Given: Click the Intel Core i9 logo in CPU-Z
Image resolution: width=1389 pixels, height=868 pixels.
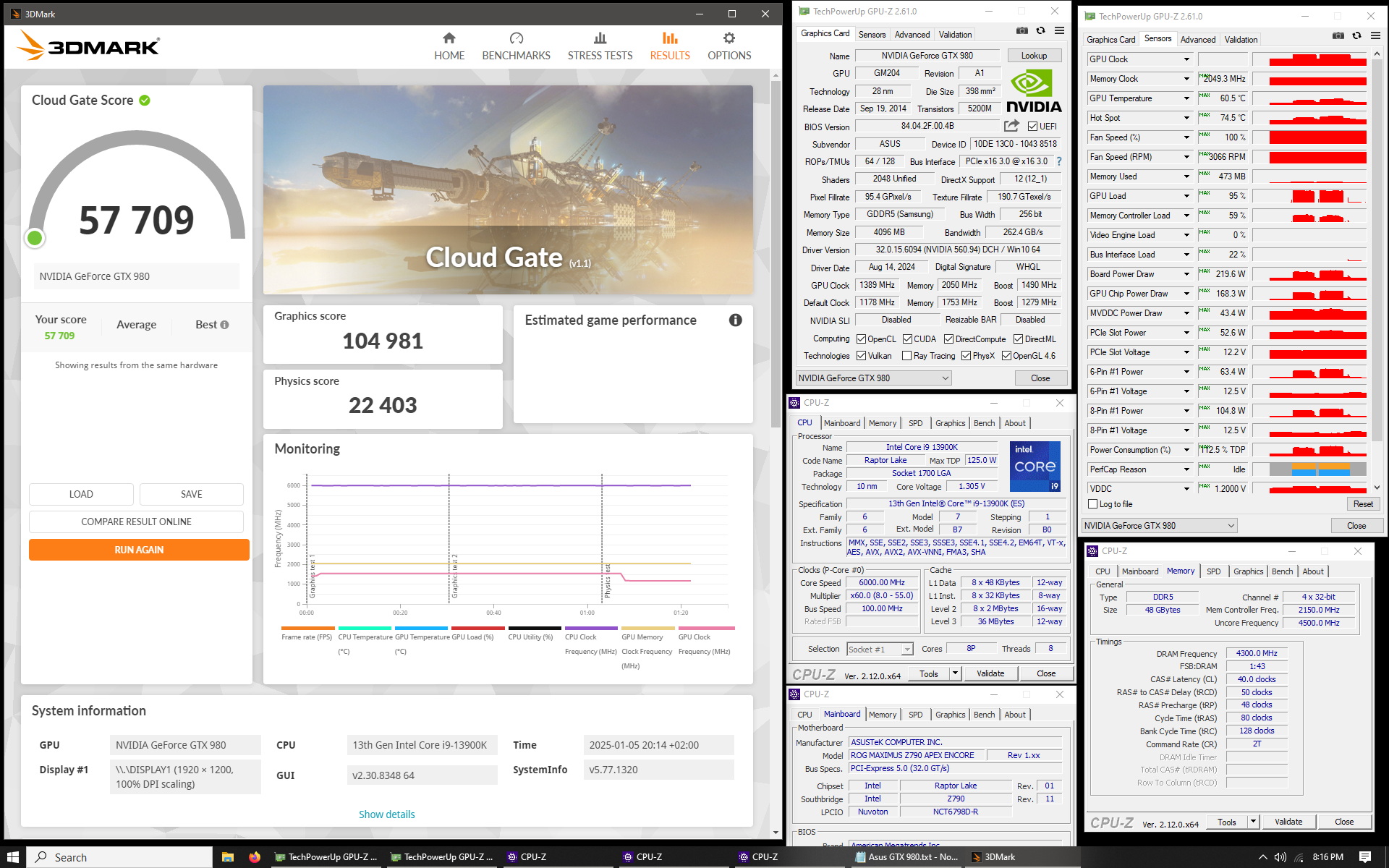Looking at the screenshot, I should pyautogui.click(x=1035, y=467).
